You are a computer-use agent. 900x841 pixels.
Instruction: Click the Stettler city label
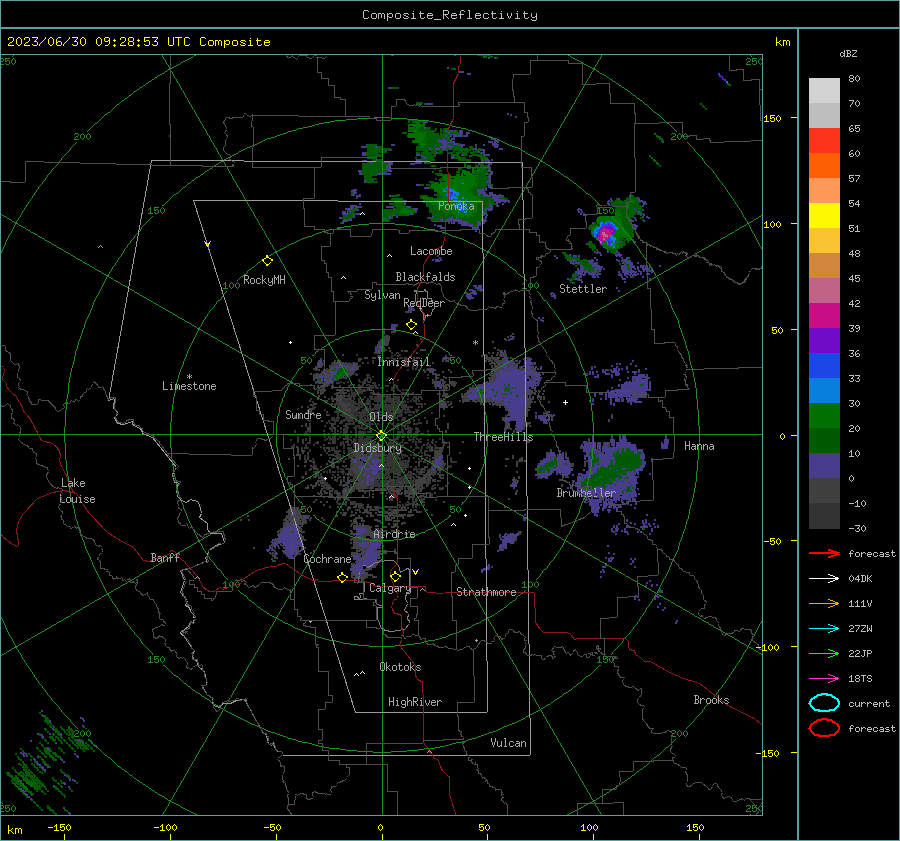[583, 289]
